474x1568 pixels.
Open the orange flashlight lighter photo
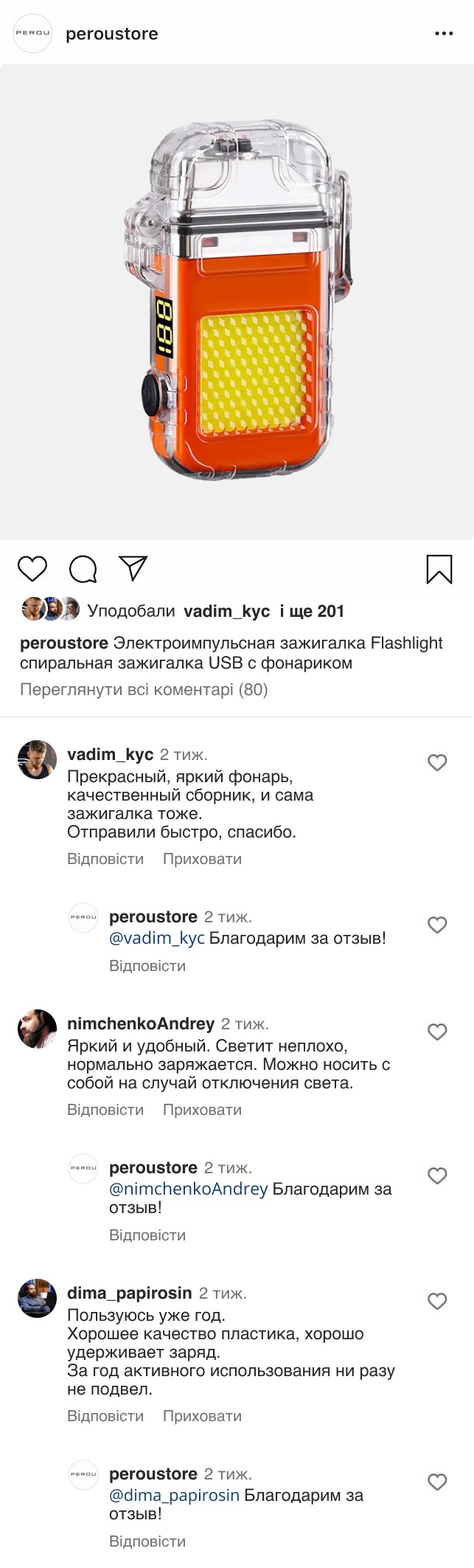pos(237,301)
